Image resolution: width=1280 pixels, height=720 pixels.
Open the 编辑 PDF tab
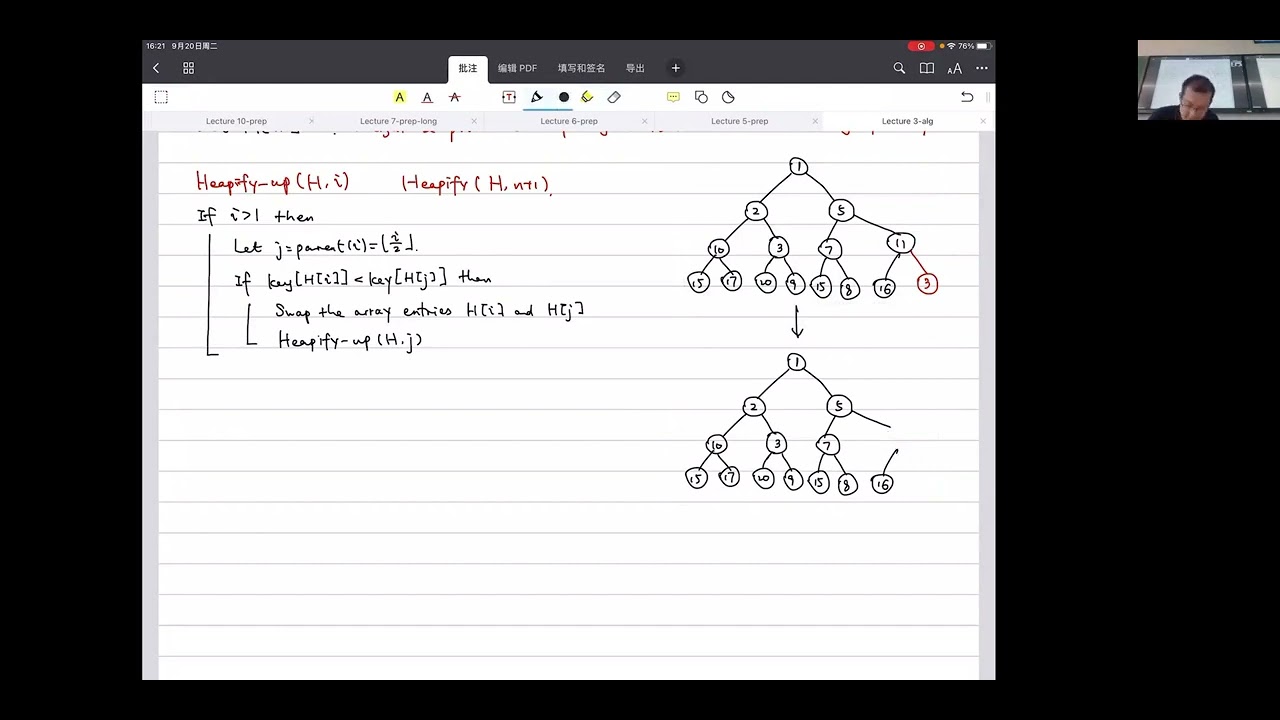[517, 68]
